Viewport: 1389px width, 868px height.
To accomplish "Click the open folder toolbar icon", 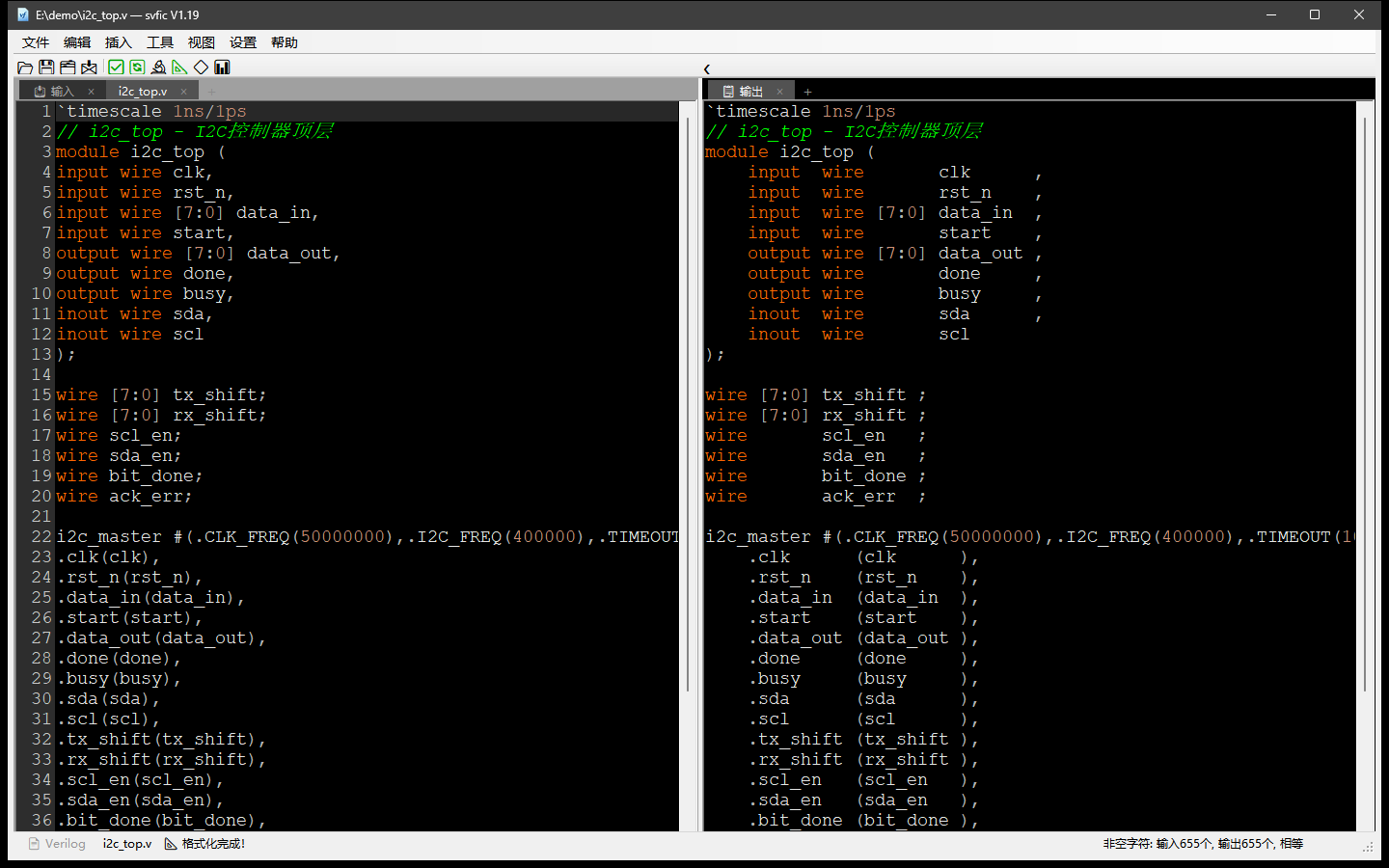I will pos(25,68).
